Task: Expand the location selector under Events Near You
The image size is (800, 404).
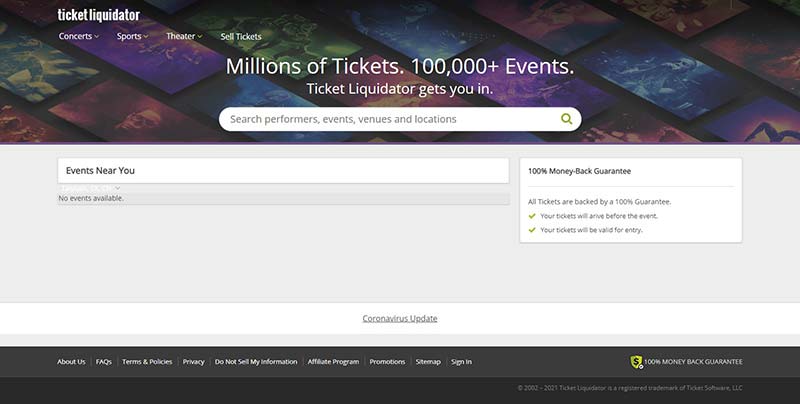Action: coord(90,188)
